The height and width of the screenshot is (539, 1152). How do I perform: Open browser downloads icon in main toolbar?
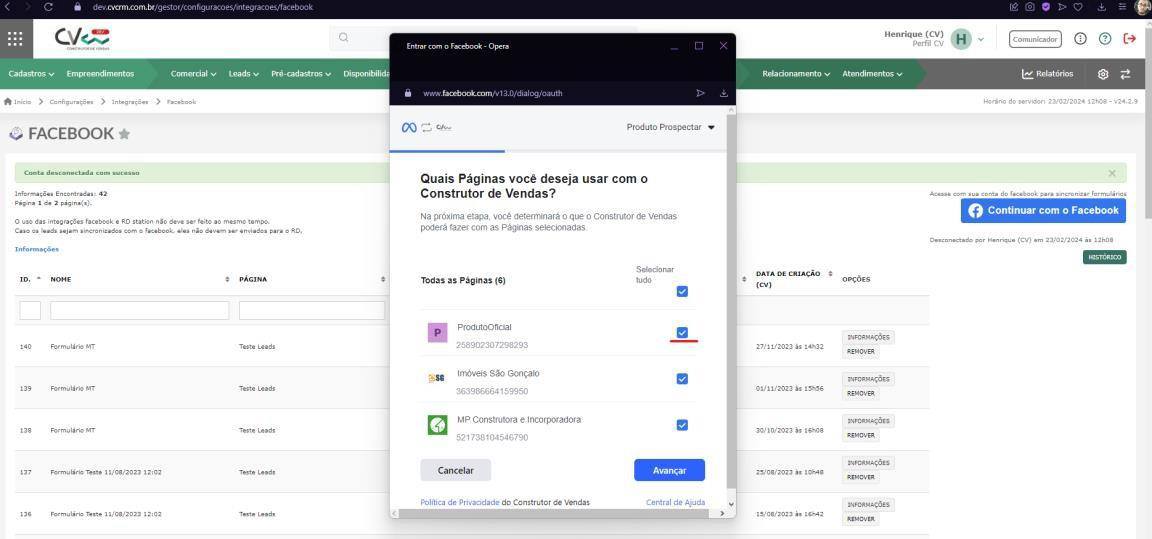pos(1101,7)
